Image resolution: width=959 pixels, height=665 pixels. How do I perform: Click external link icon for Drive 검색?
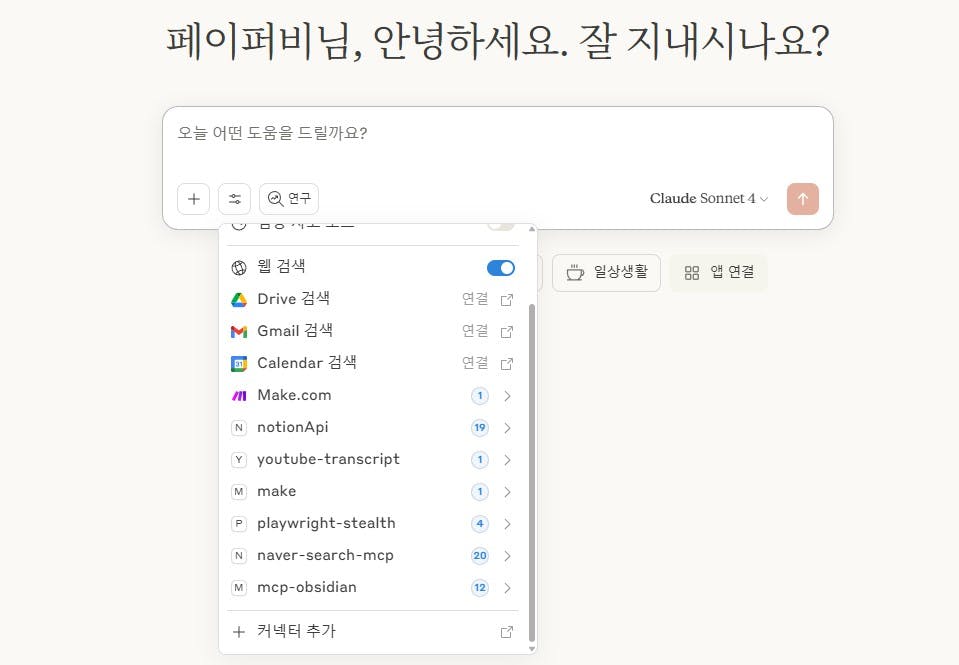506,300
